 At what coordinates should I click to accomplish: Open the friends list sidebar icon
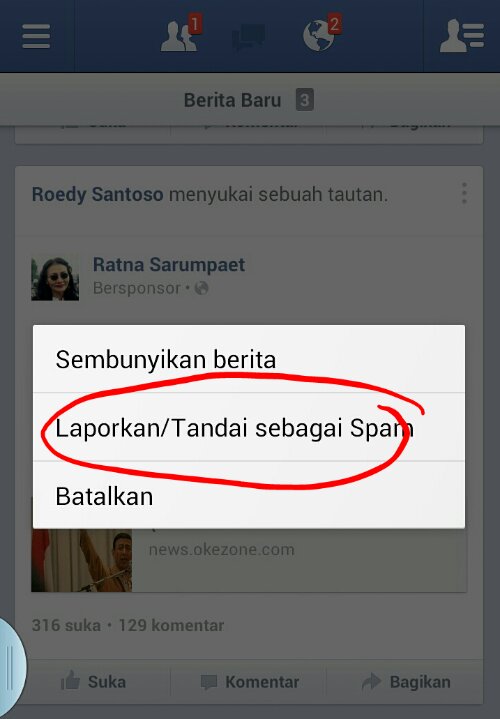click(x=461, y=36)
